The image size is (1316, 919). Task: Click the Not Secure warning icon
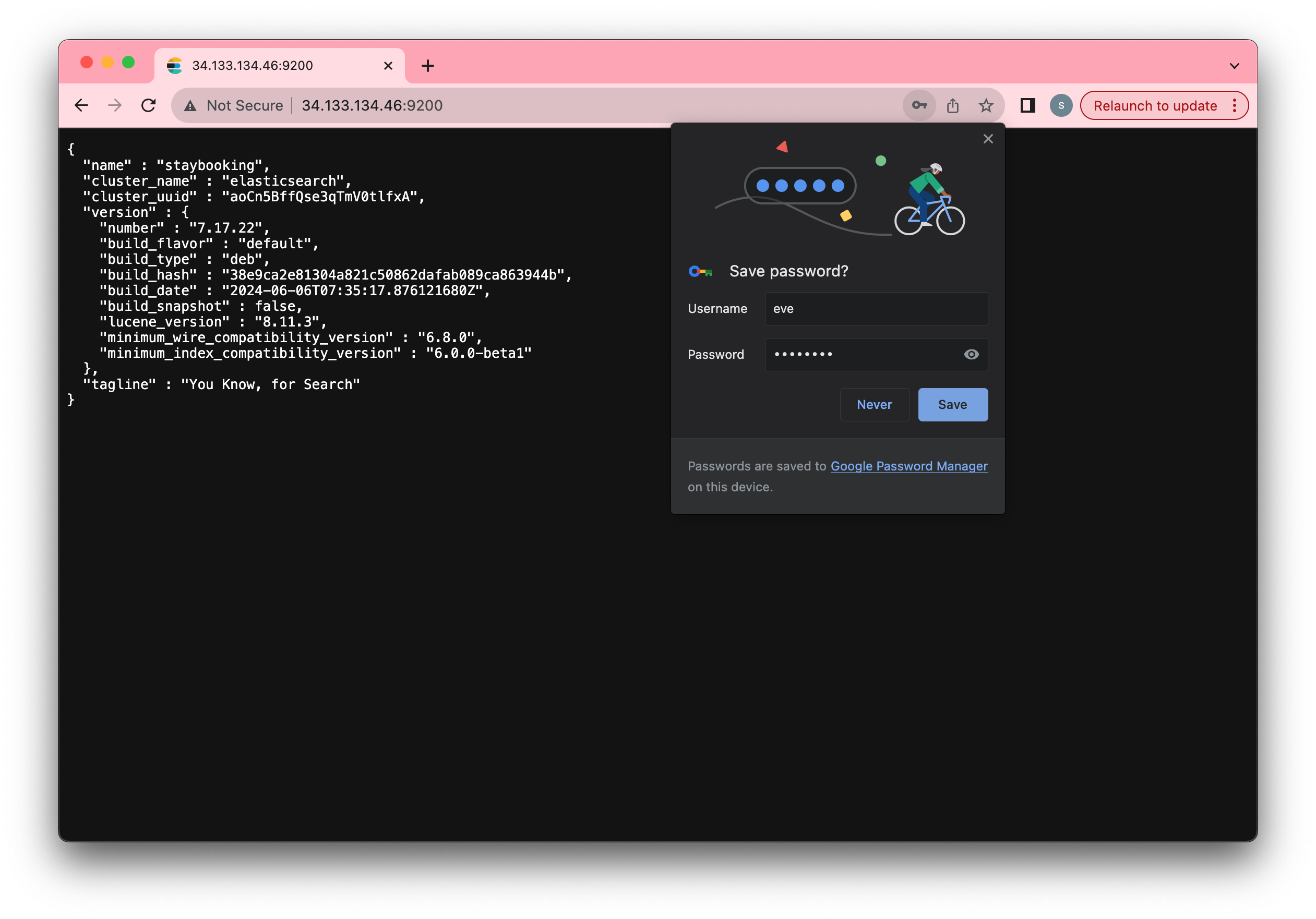click(x=190, y=105)
